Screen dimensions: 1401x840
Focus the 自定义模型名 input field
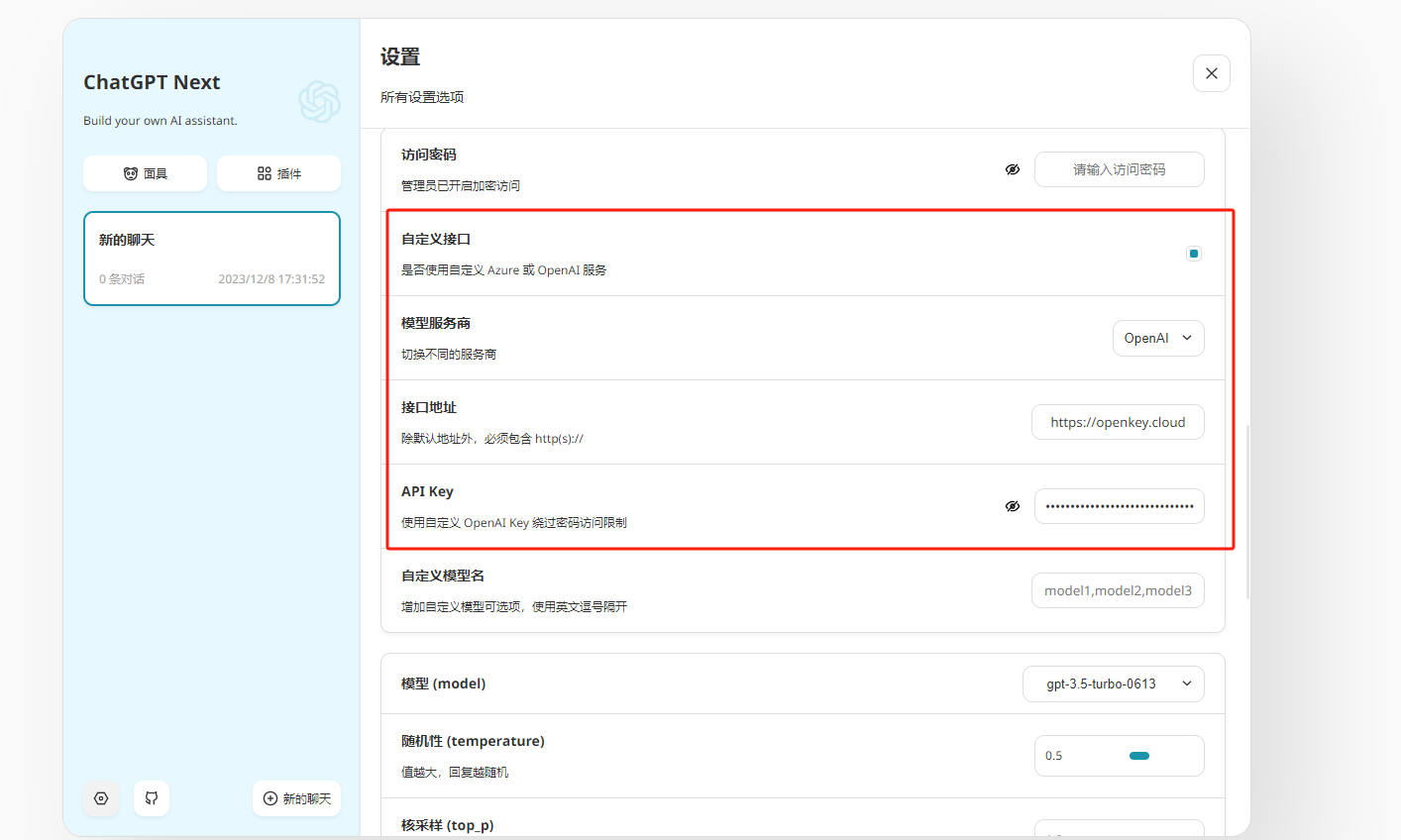pos(1118,590)
